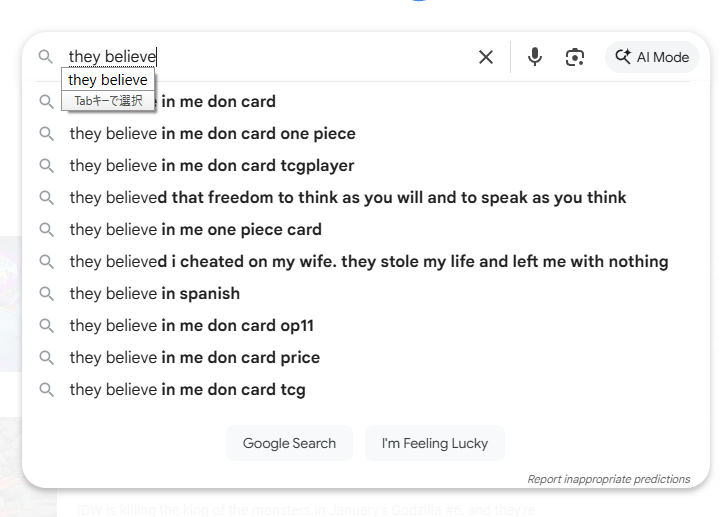Click magnifier icon beside 'don card tcg' suggestion

[46, 389]
